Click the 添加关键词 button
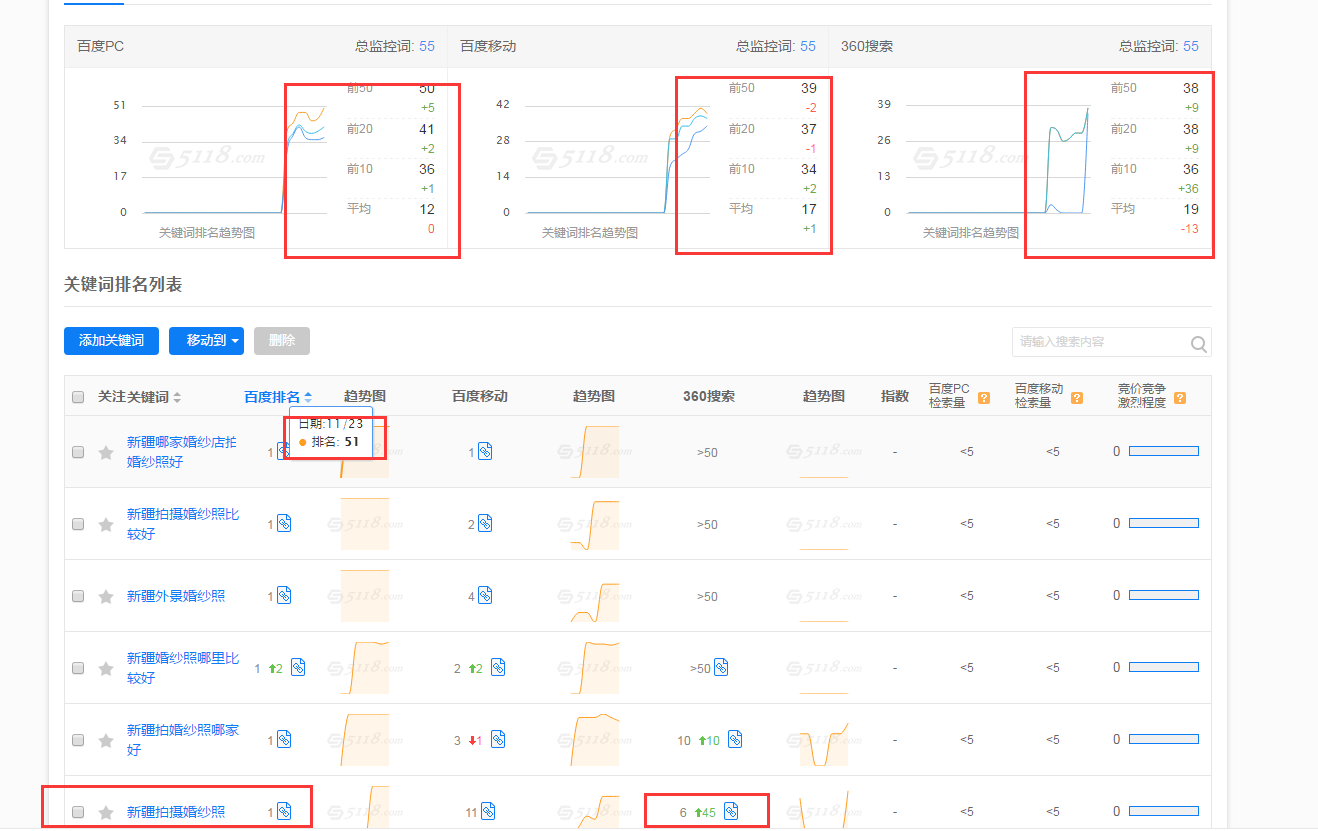This screenshot has height=831, width=1318. pos(111,341)
